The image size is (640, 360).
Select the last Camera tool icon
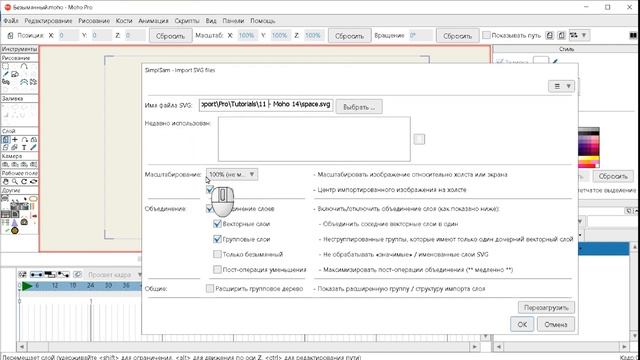[33, 164]
